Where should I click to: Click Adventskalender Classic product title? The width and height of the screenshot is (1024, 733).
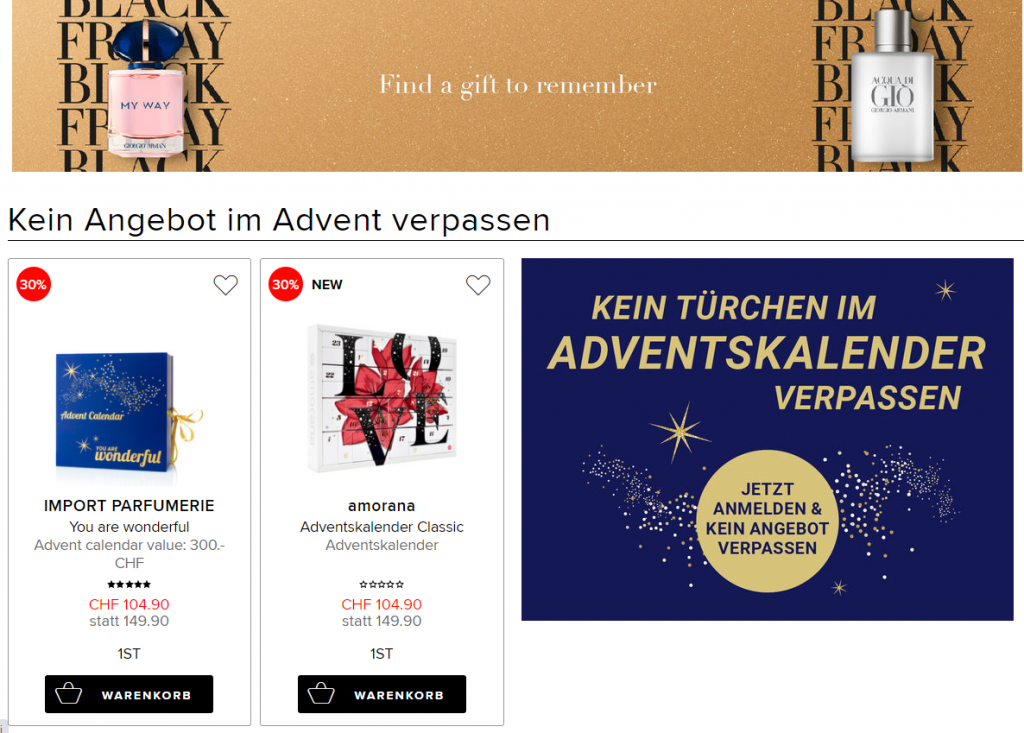(381, 527)
